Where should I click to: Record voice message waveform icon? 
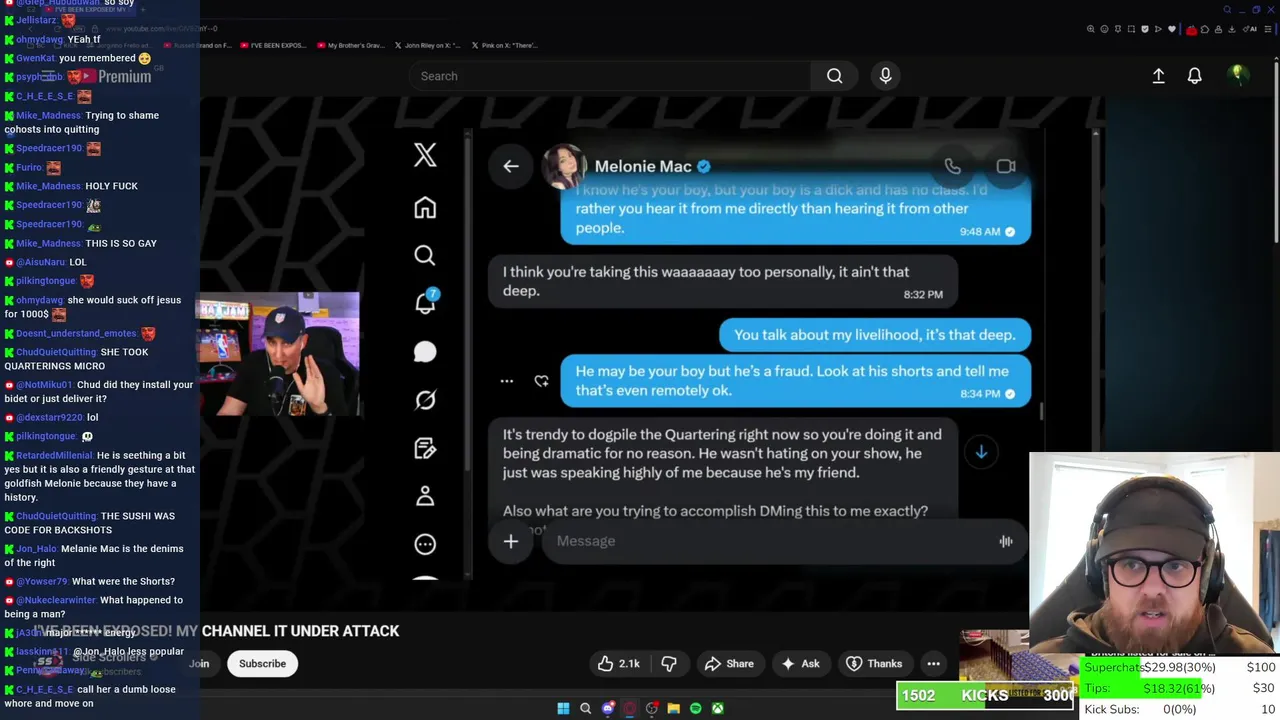[x=1006, y=541]
